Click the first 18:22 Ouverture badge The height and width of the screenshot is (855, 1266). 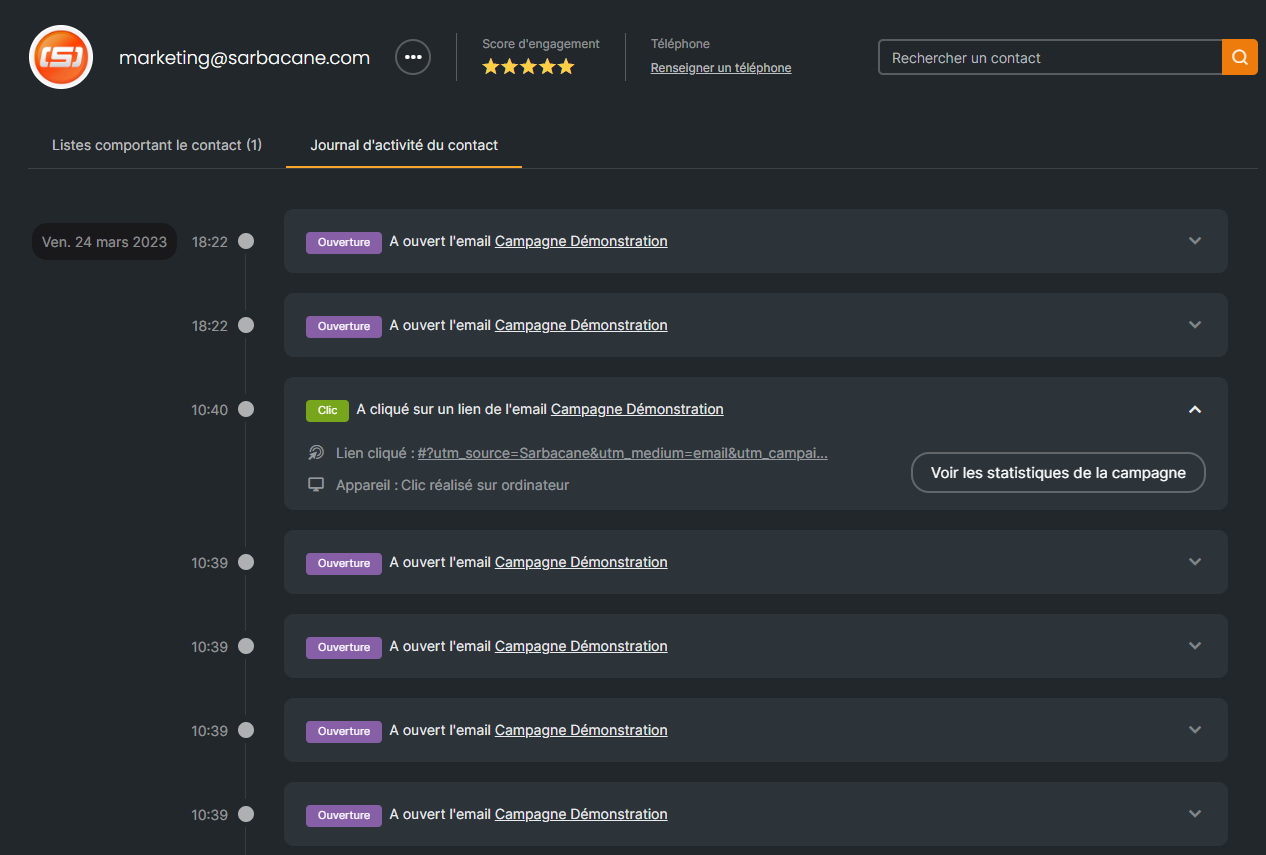[x=343, y=242]
